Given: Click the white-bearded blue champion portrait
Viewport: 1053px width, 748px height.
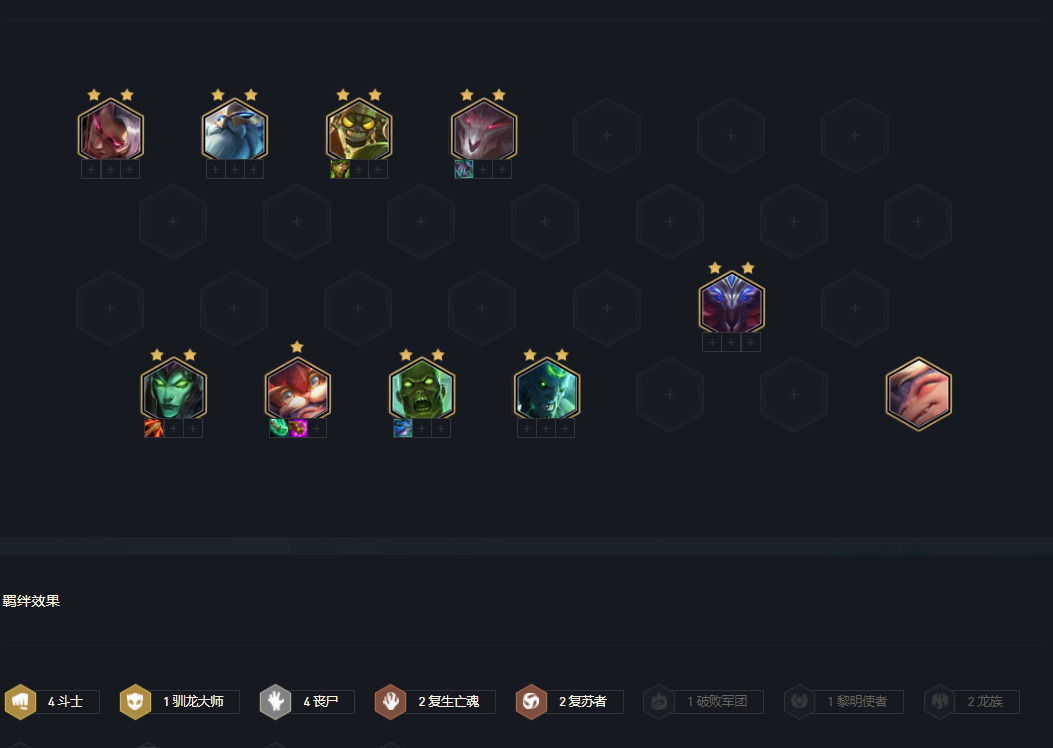Looking at the screenshot, I should point(234,130).
